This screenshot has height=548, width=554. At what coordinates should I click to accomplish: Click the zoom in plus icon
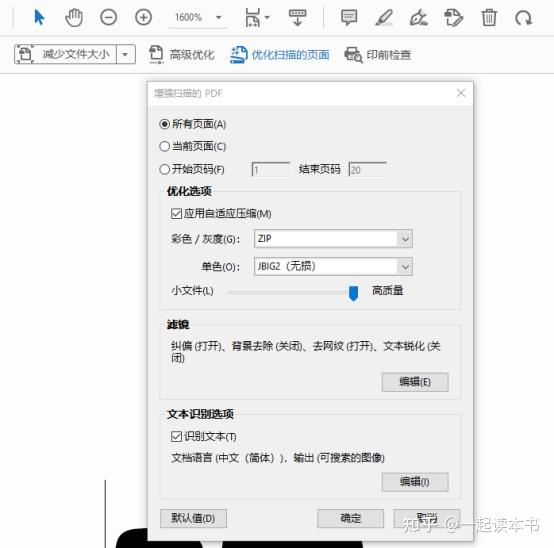pos(143,17)
